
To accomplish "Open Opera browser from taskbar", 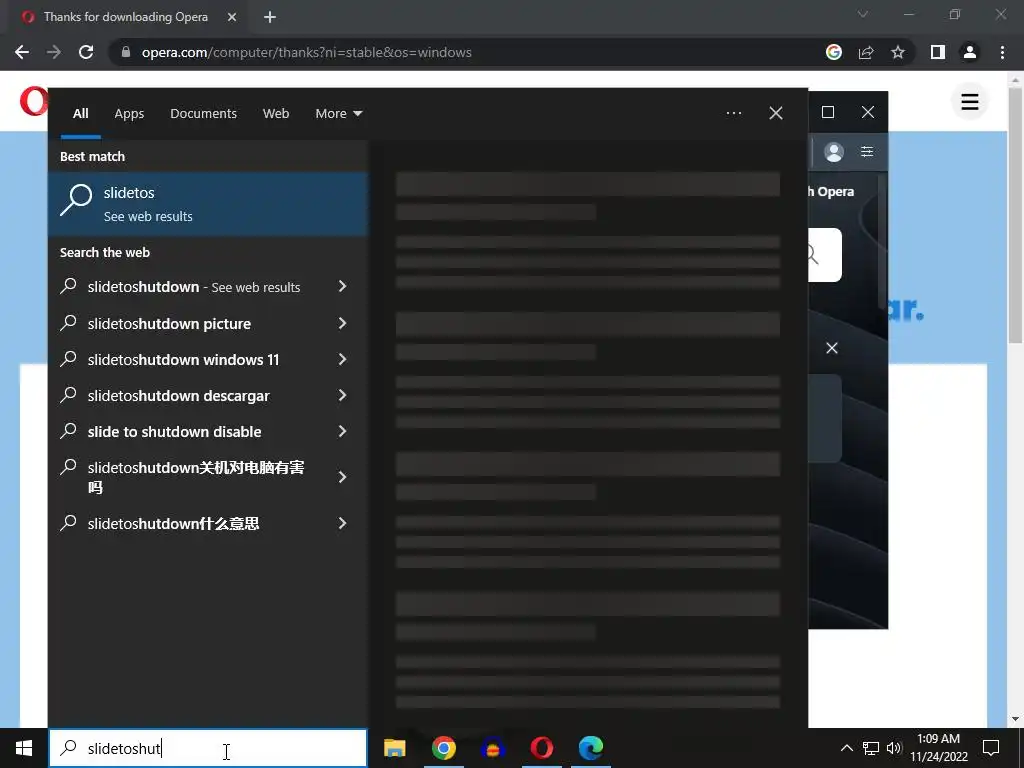I will [x=541, y=748].
